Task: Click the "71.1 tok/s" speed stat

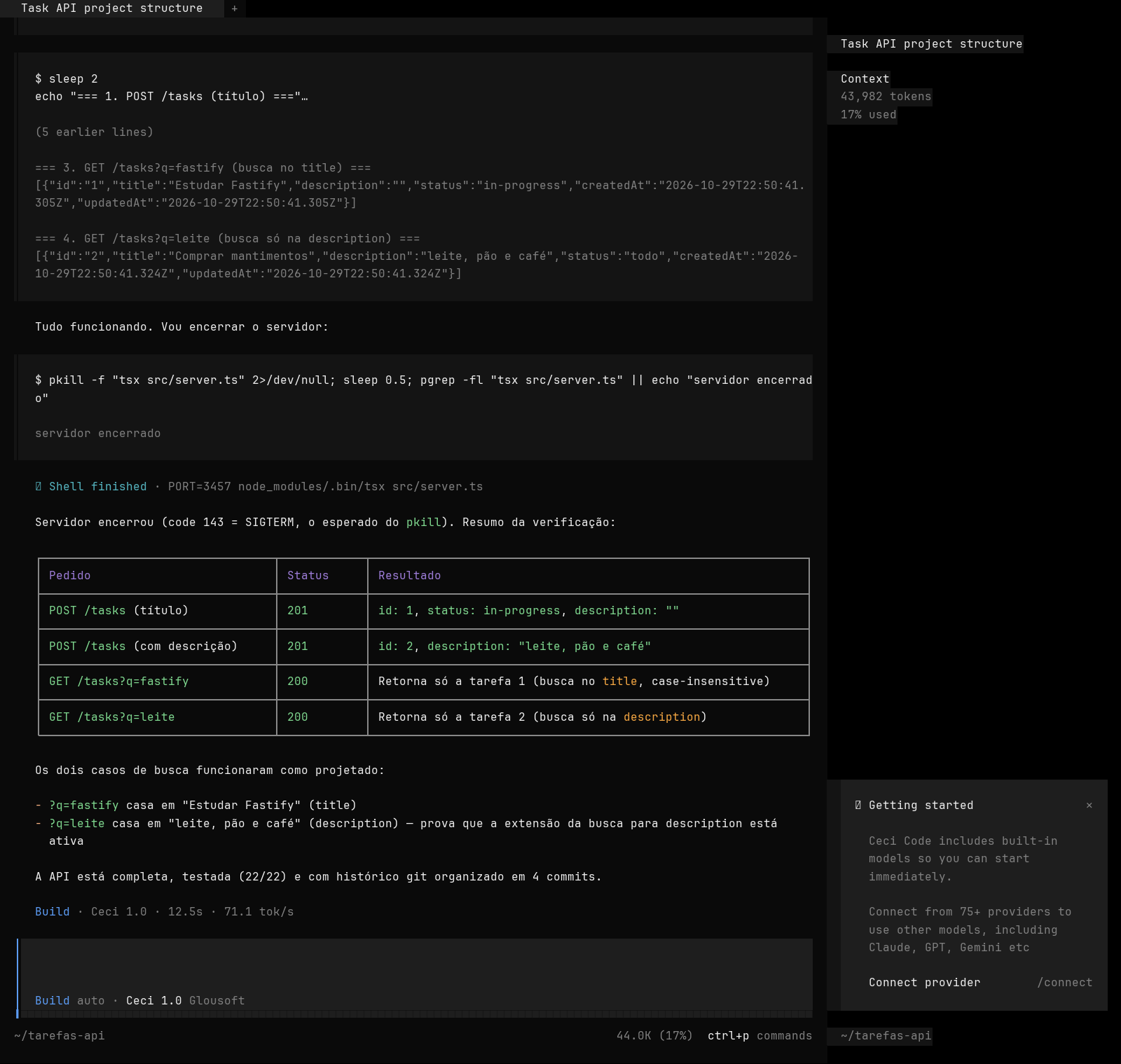Action: (x=259, y=912)
